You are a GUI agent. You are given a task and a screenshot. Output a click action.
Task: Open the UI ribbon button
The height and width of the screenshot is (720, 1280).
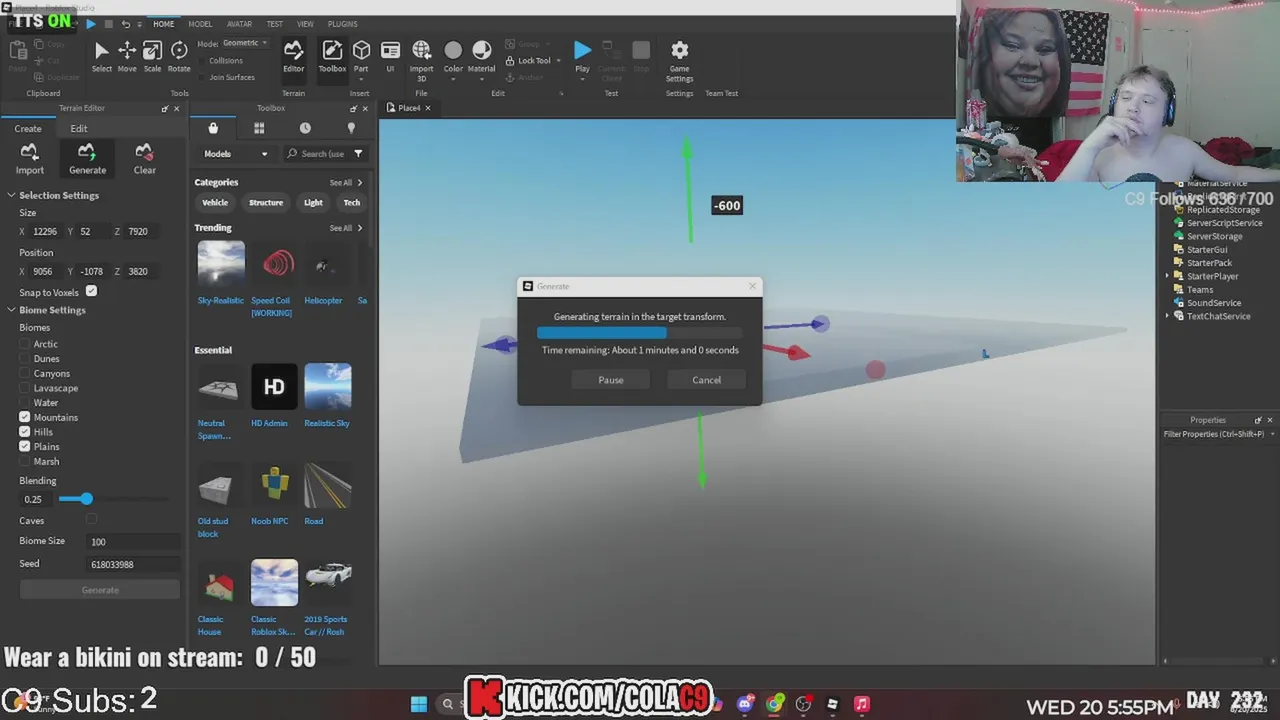coord(390,56)
